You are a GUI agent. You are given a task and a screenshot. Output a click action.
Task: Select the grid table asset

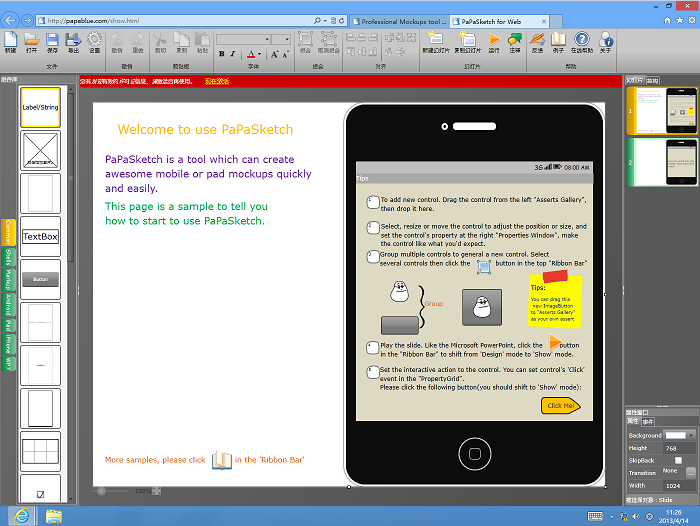click(40, 451)
